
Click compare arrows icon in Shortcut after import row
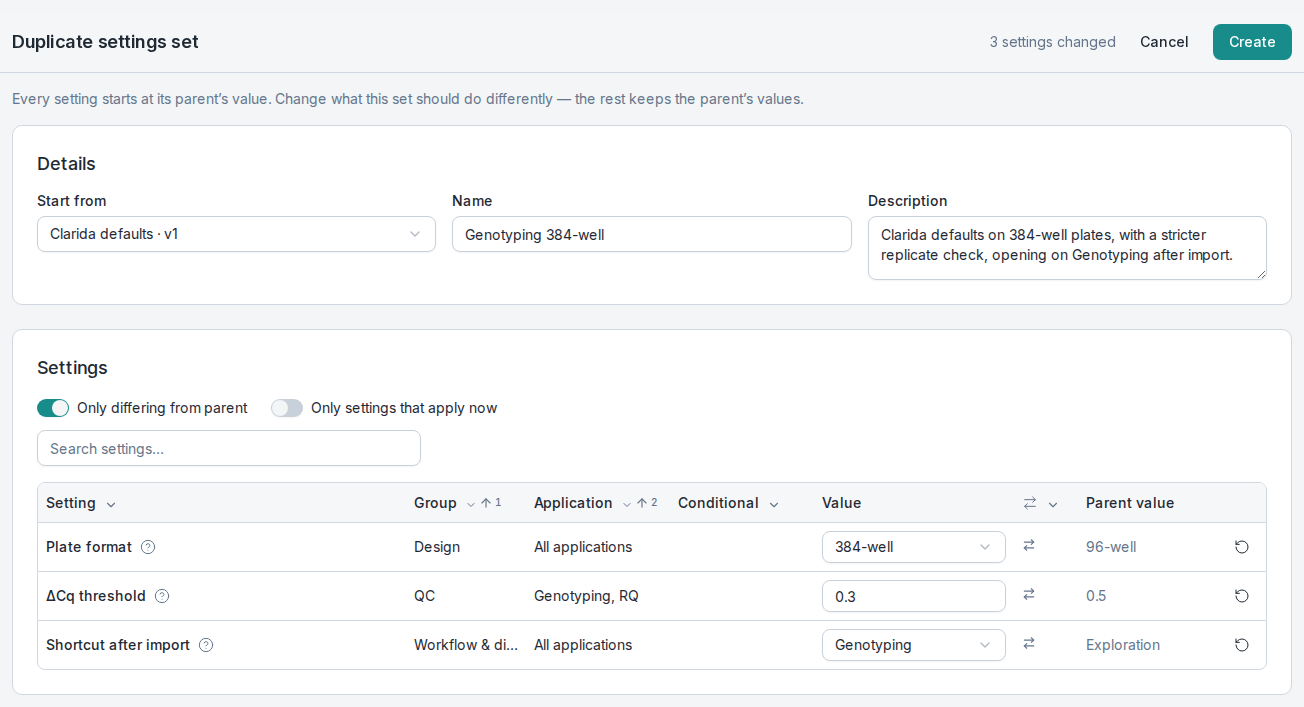tap(1029, 644)
